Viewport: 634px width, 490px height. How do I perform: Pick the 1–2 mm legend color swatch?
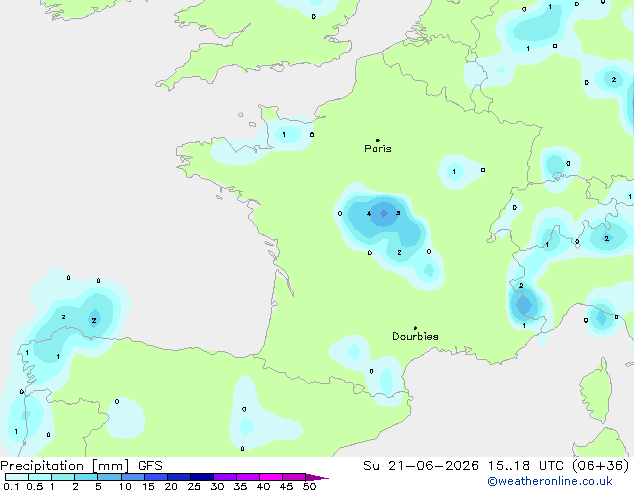[63, 477]
